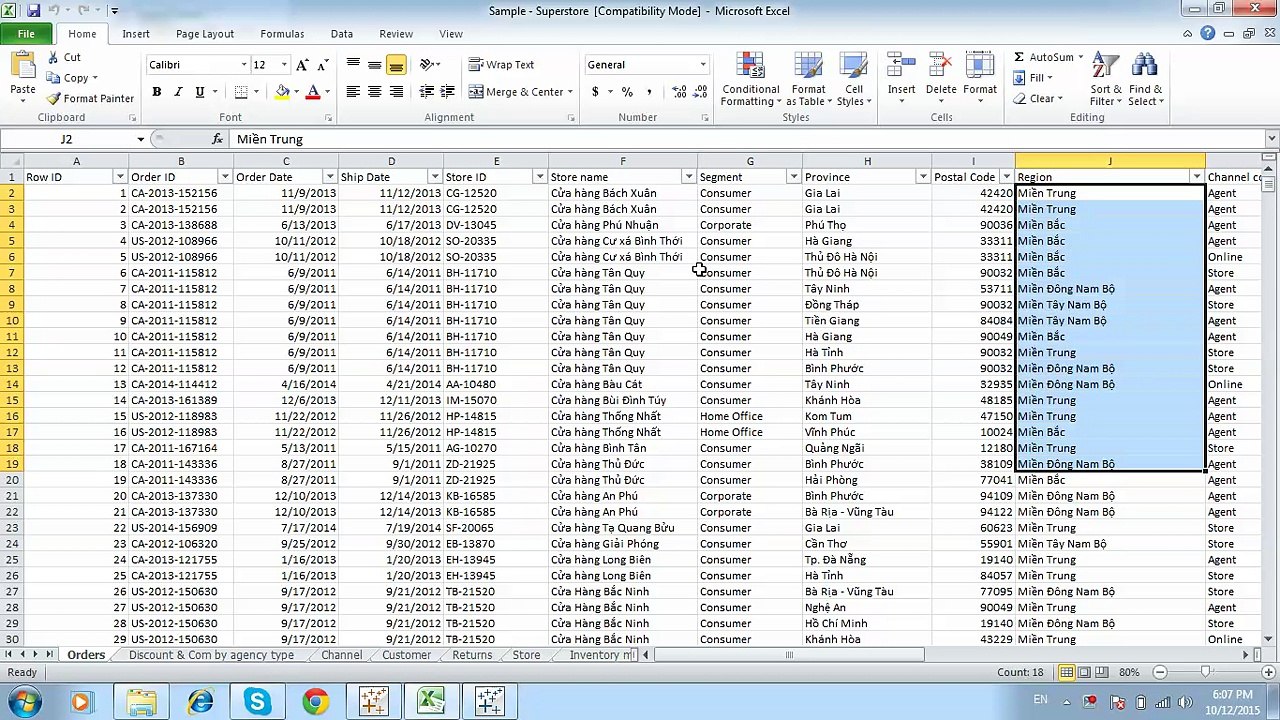1280x720 pixels.
Task: Open Conditional Formatting
Action: click(750, 80)
